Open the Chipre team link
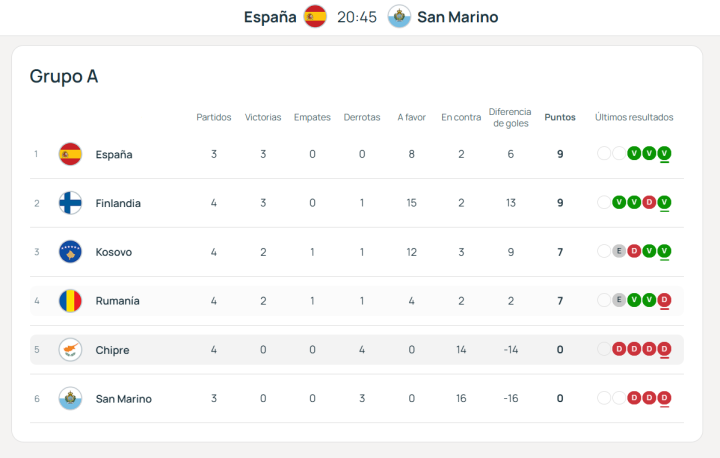Image resolution: width=720 pixels, height=458 pixels. click(x=112, y=350)
